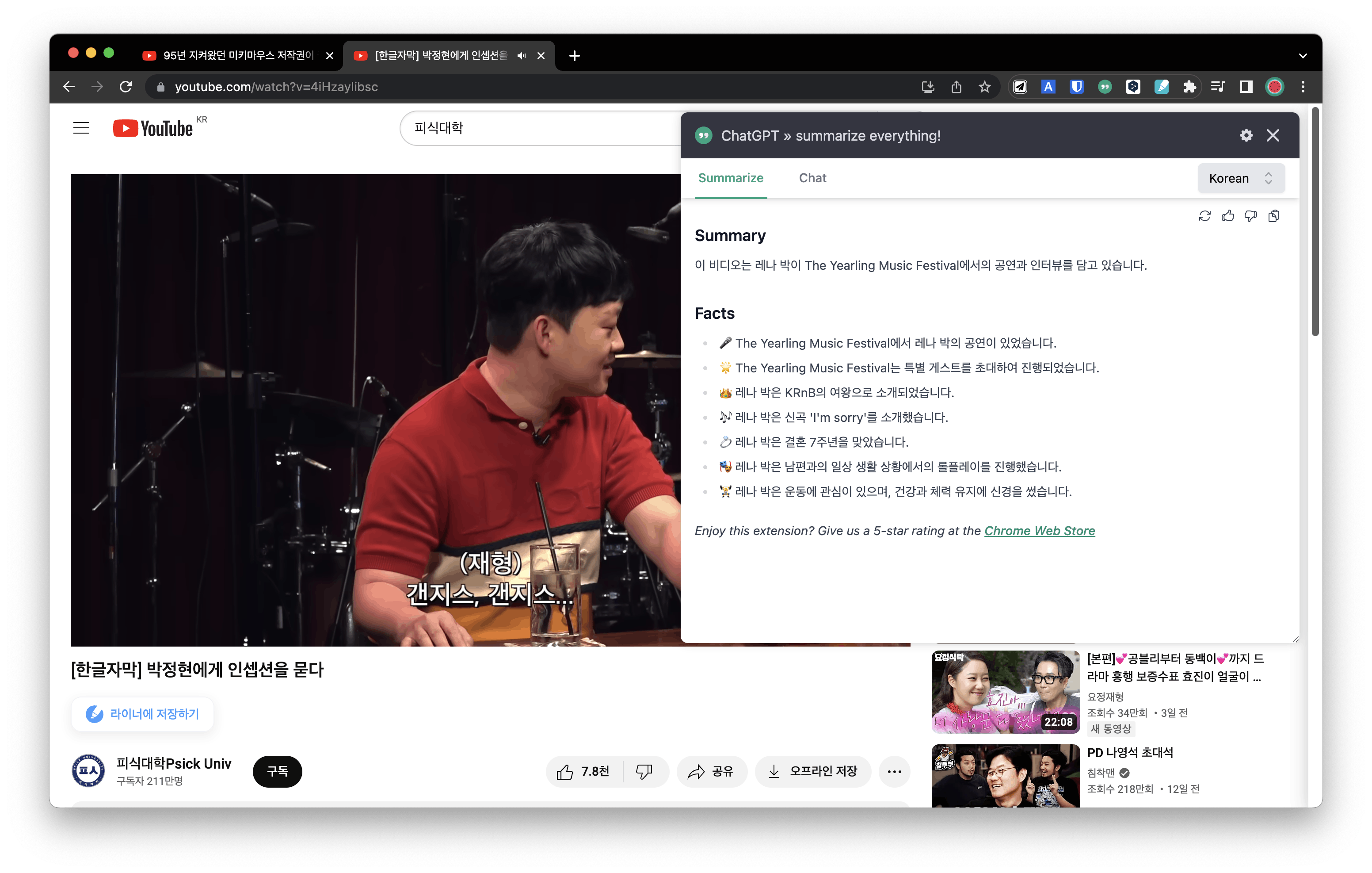Open the 공블리부터 동백이 video title
1372x873 pixels.
click(x=1175, y=668)
